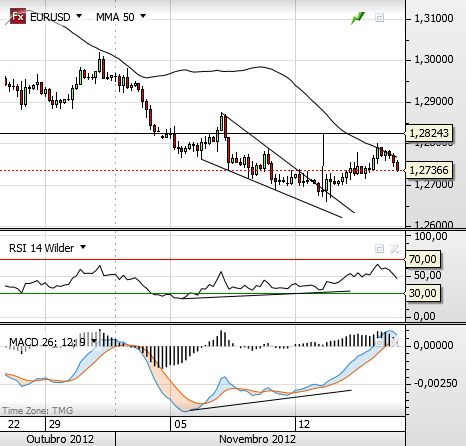
Task: Open the RSI 14 Wilder dropdown
Action: (x=83, y=247)
